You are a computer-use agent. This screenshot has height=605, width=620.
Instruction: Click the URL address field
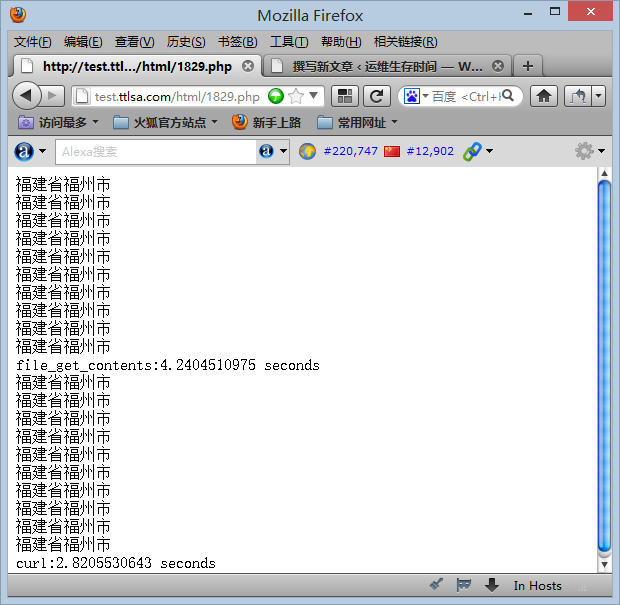[x=177, y=96]
